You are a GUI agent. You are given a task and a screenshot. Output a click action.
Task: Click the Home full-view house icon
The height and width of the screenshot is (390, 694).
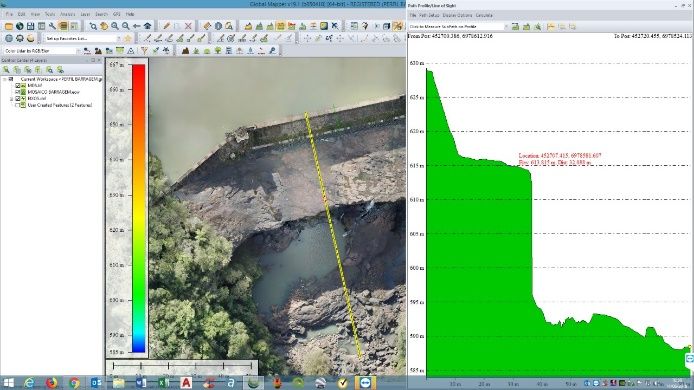(x=147, y=26)
